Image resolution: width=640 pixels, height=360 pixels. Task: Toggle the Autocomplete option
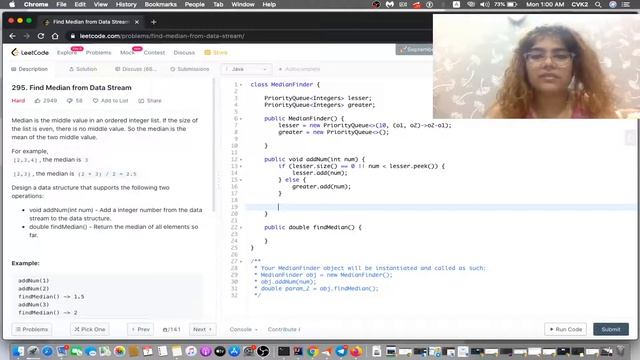click(299, 69)
